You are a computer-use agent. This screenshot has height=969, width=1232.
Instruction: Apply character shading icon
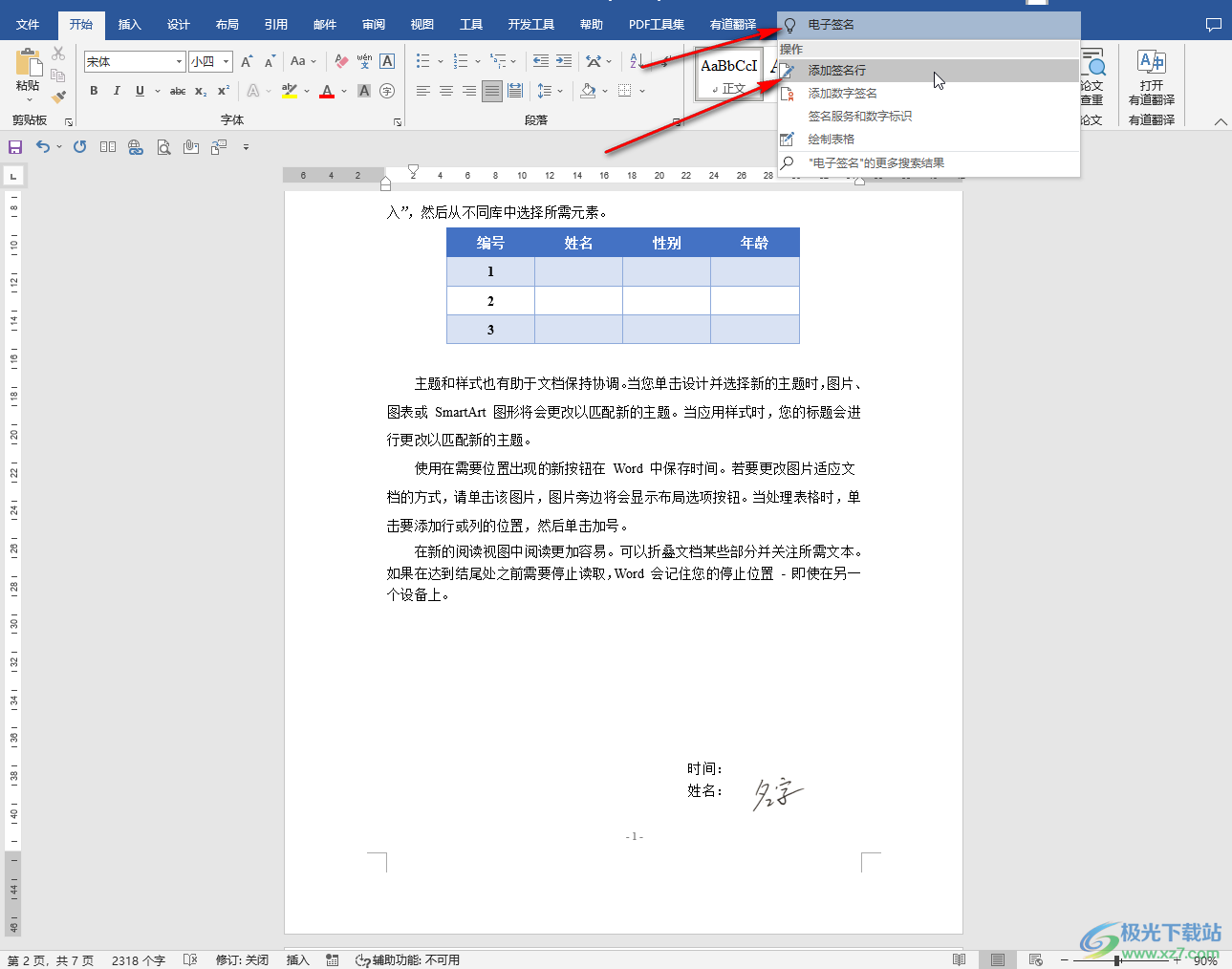tap(364, 91)
